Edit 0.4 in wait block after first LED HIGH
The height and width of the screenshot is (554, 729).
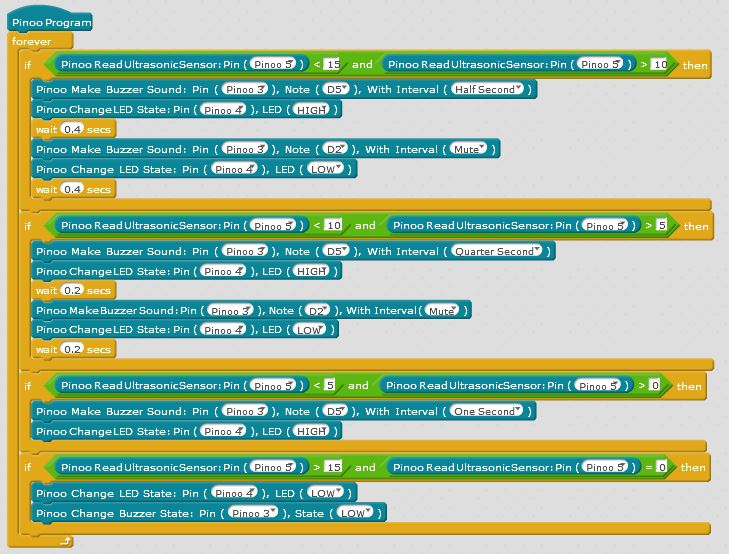(x=73, y=129)
